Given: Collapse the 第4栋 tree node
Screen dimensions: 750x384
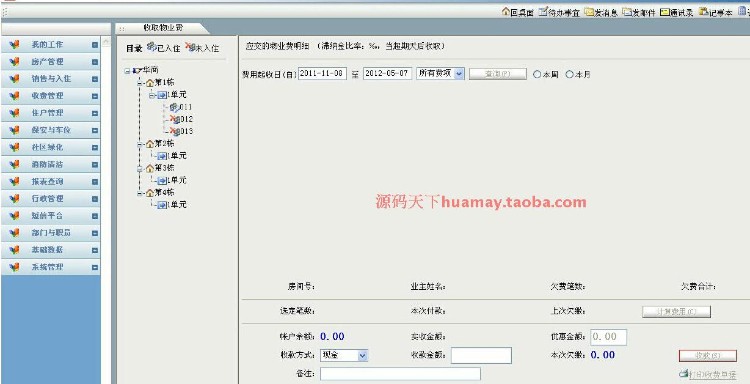Looking at the screenshot, I should [x=140, y=193].
